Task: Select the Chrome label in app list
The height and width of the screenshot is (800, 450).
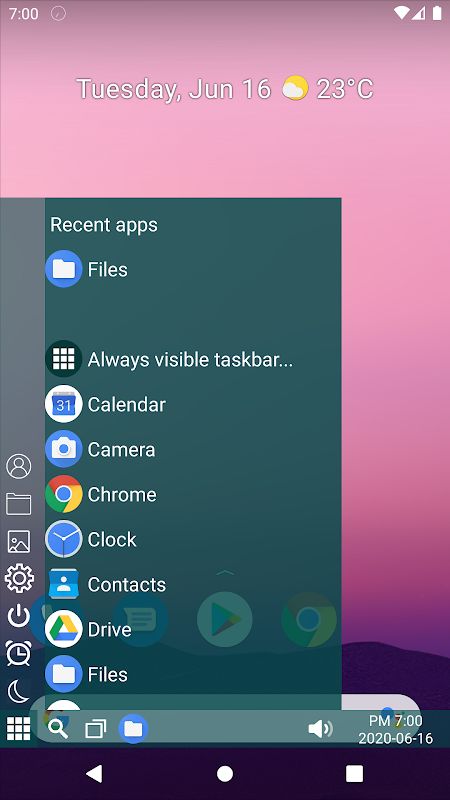Action: pyautogui.click(x=122, y=494)
